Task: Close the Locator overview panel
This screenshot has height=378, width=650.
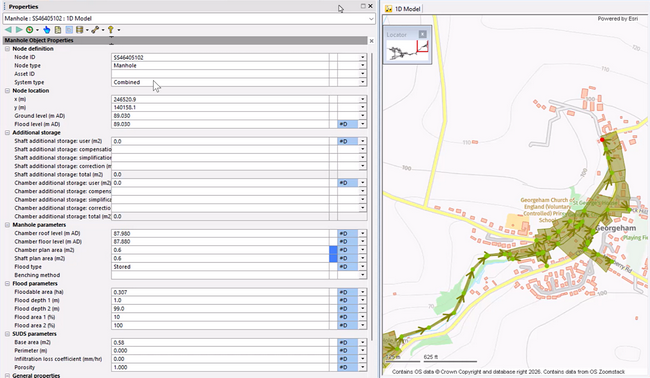Action: click(422, 34)
